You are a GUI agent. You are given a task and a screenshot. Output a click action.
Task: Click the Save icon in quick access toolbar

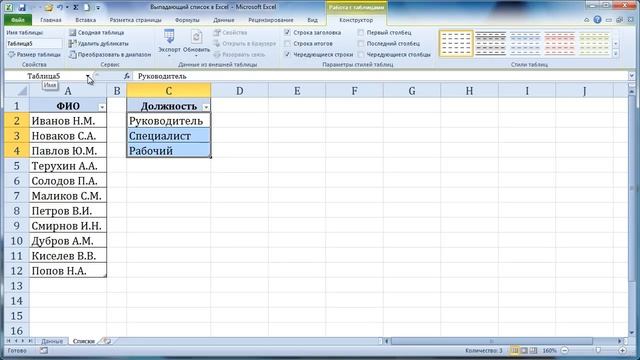click(22, 7)
